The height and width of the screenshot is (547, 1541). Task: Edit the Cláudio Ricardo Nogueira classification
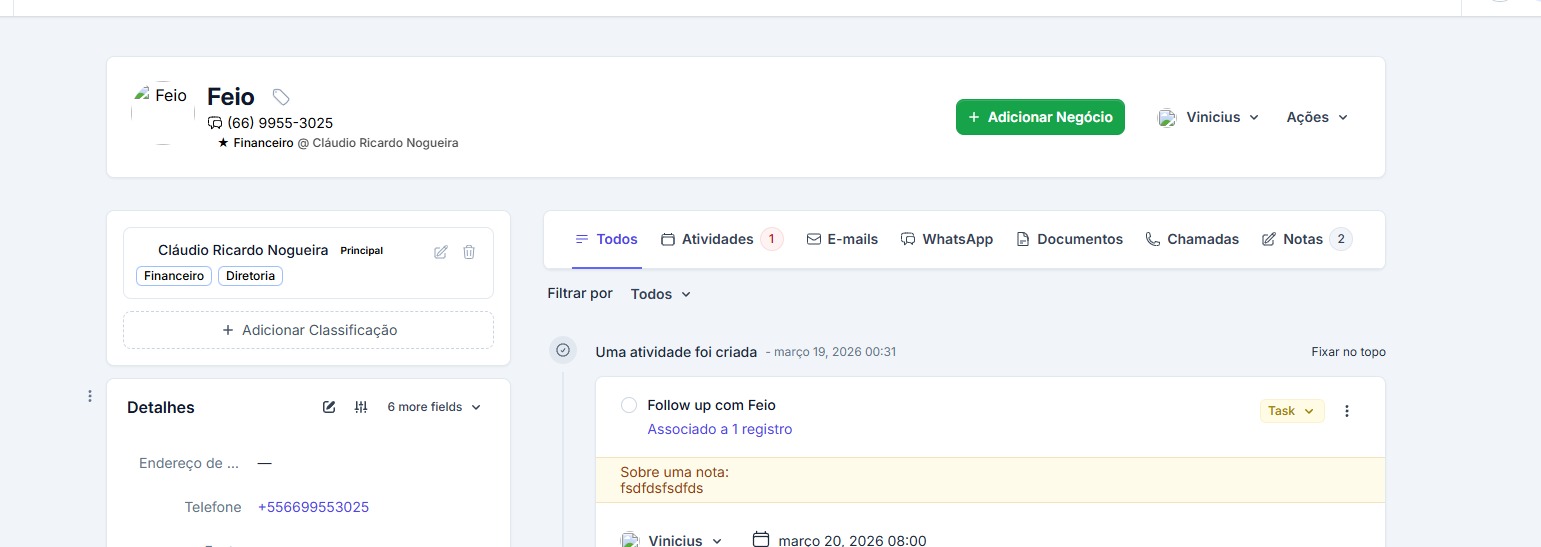tap(440, 252)
